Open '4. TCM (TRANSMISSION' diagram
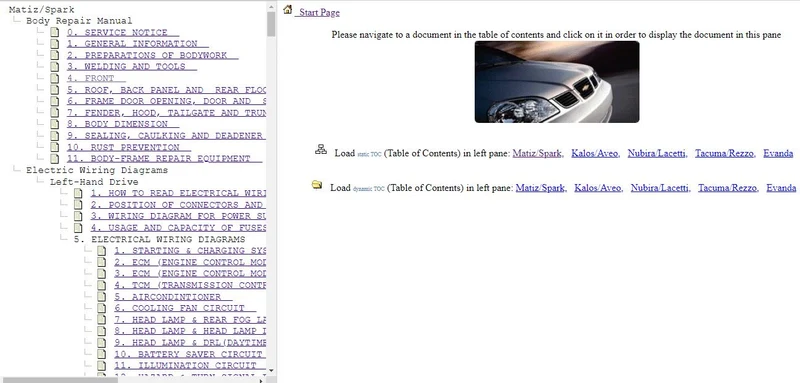The image size is (800, 383). [x=190, y=285]
